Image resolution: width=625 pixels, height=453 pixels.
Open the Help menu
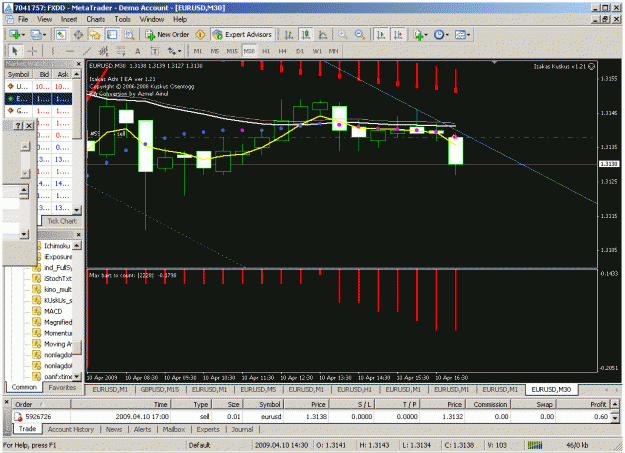point(180,19)
